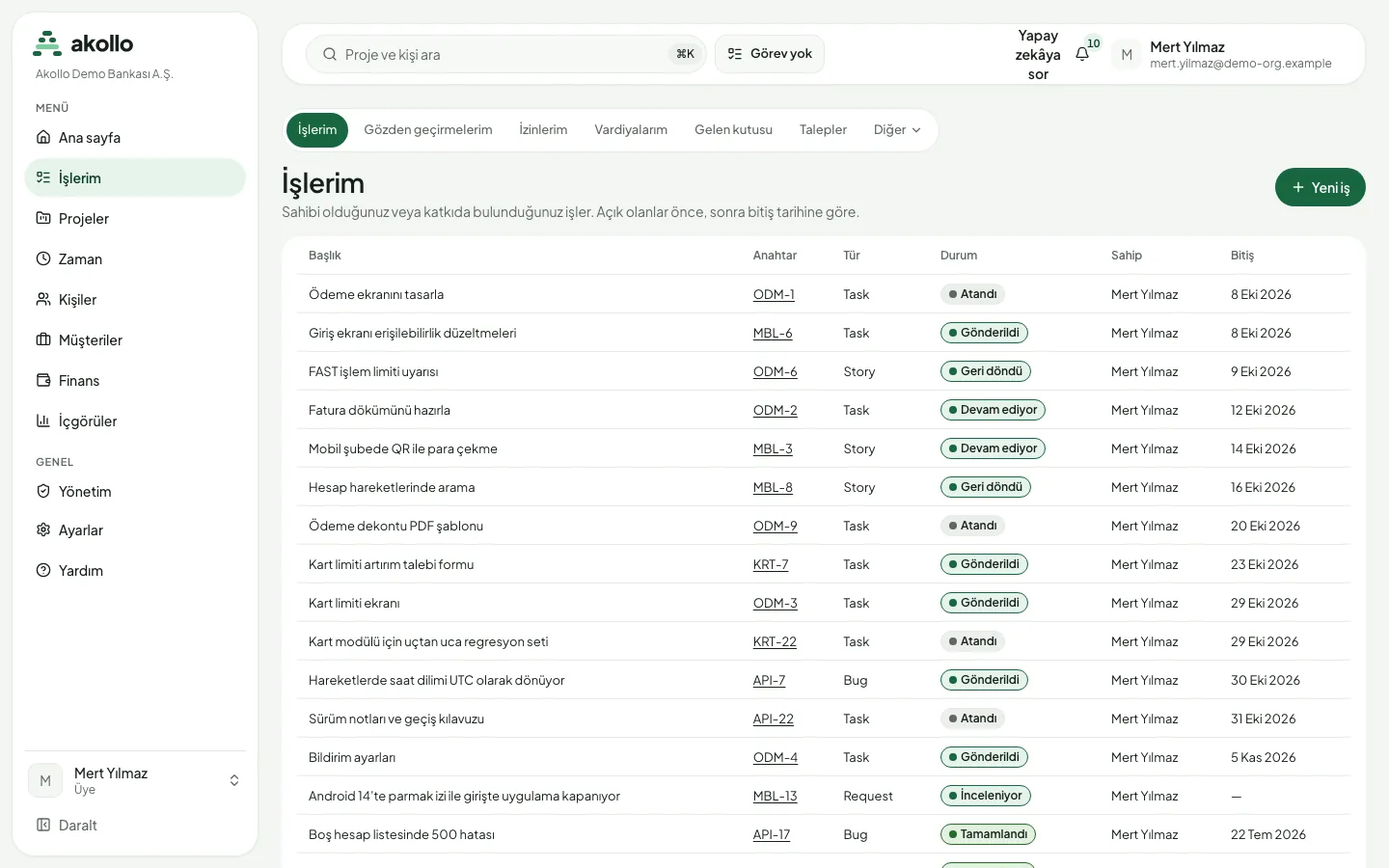Viewport: 1389px width, 868px height.
Task: Open Yardım help icon
Action: pos(43,570)
